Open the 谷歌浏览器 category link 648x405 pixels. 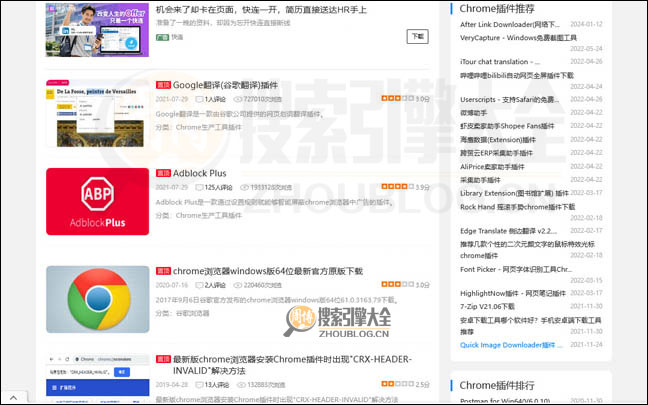point(193,313)
